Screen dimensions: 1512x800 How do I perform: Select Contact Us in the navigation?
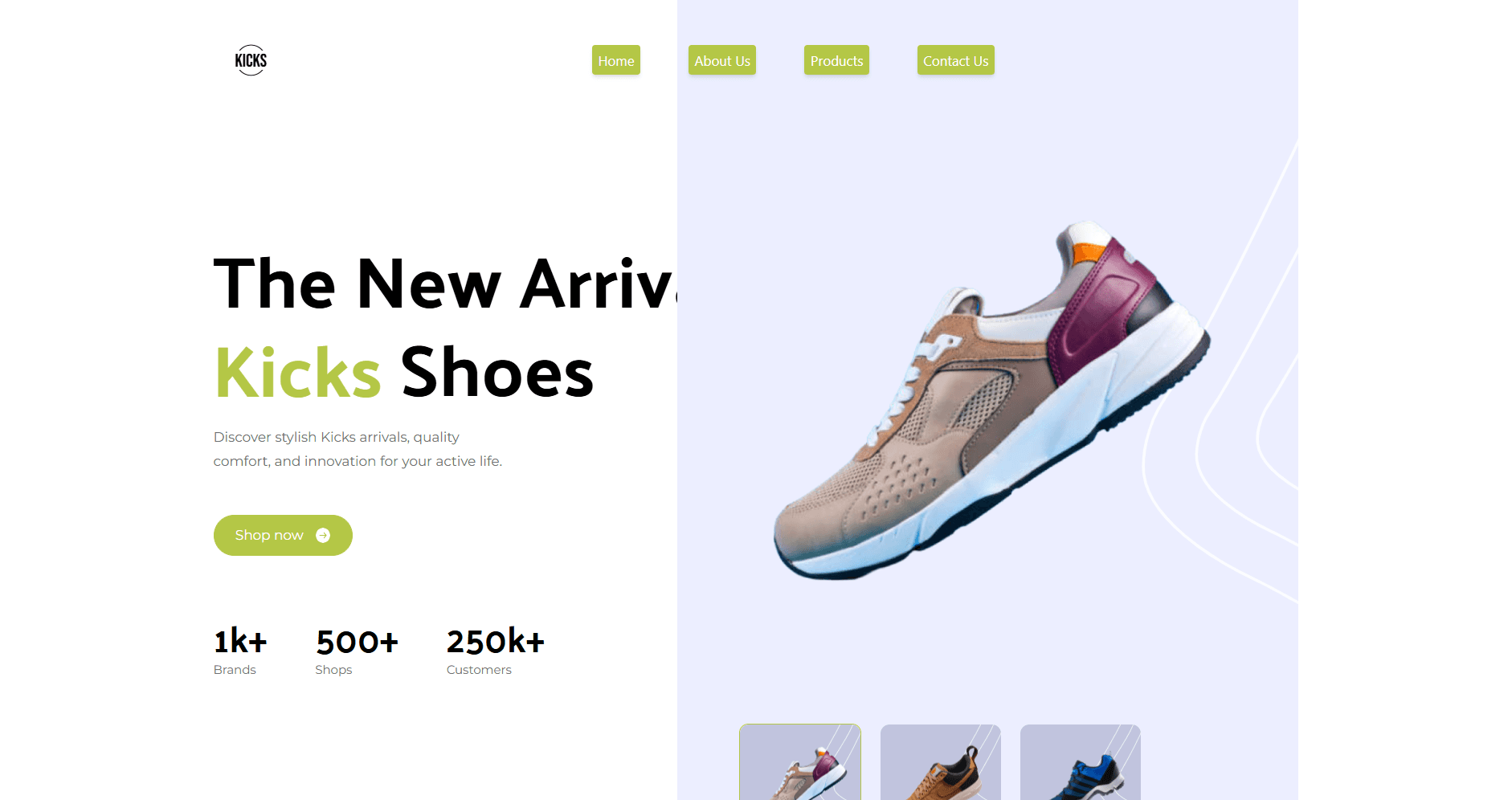(x=956, y=60)
